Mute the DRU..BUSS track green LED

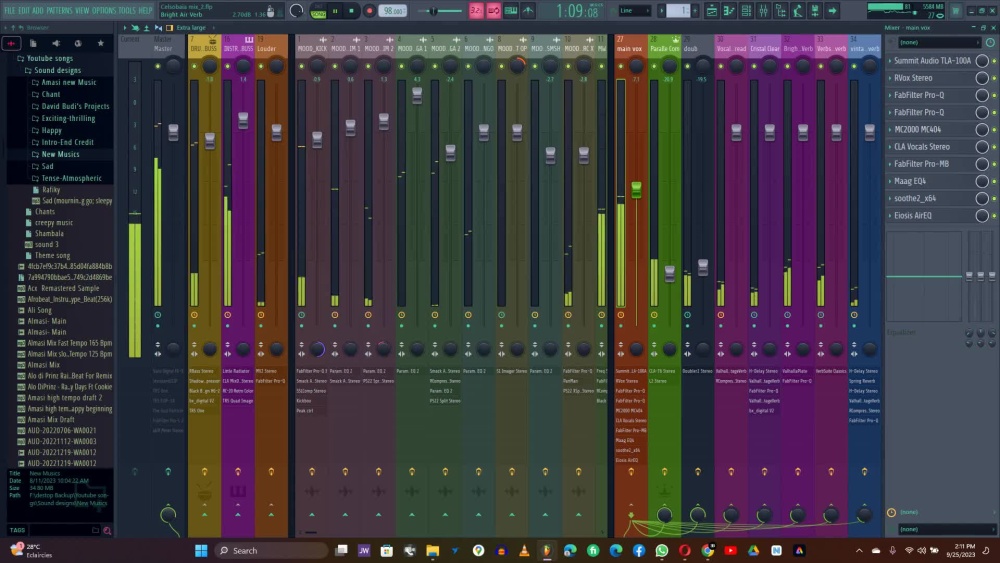(195, 66)
